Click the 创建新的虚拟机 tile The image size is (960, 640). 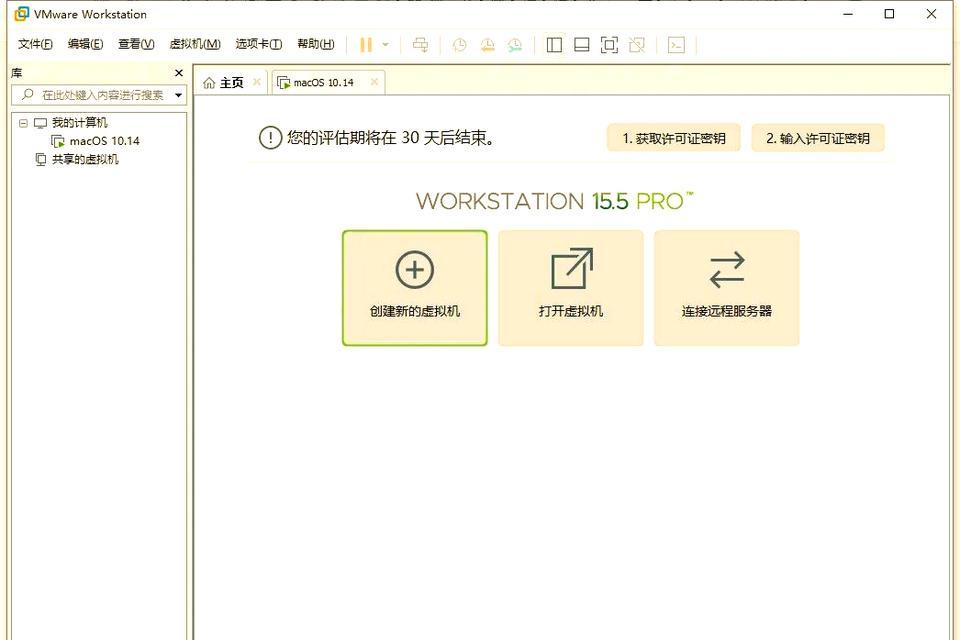coord(415,288)
